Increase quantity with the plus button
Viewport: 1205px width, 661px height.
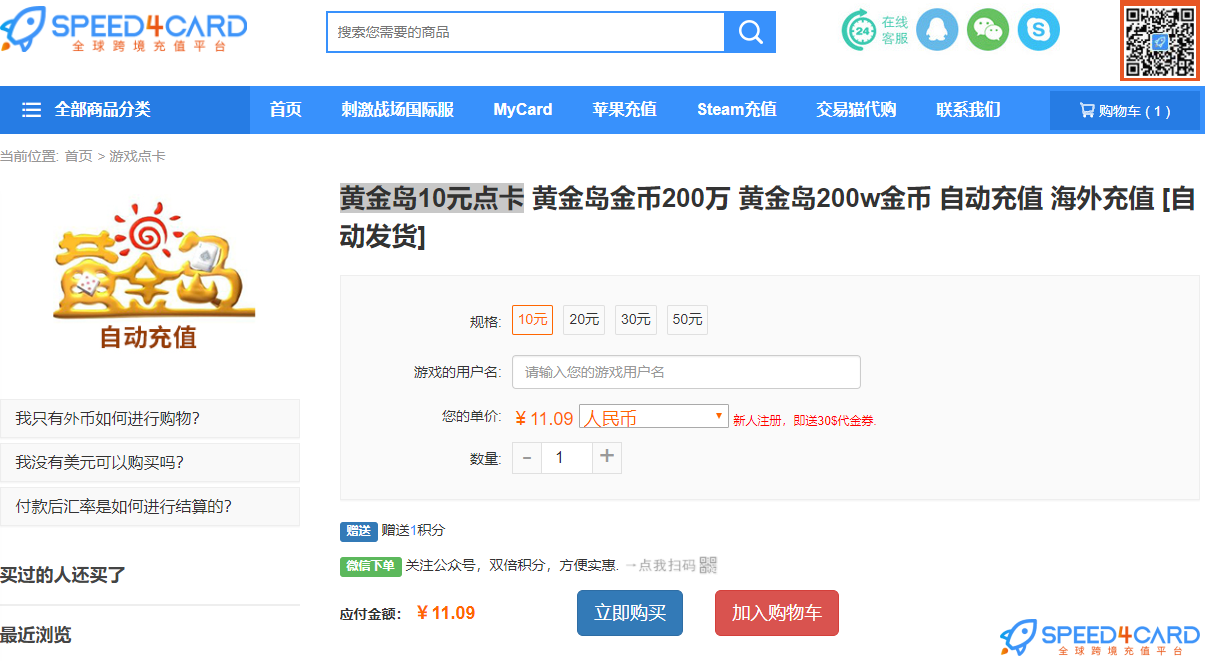tap(606, 458)
